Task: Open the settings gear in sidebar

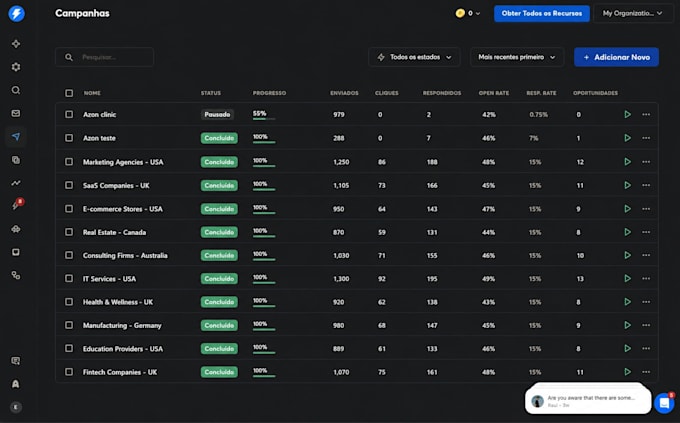Action: coord(16,67)
